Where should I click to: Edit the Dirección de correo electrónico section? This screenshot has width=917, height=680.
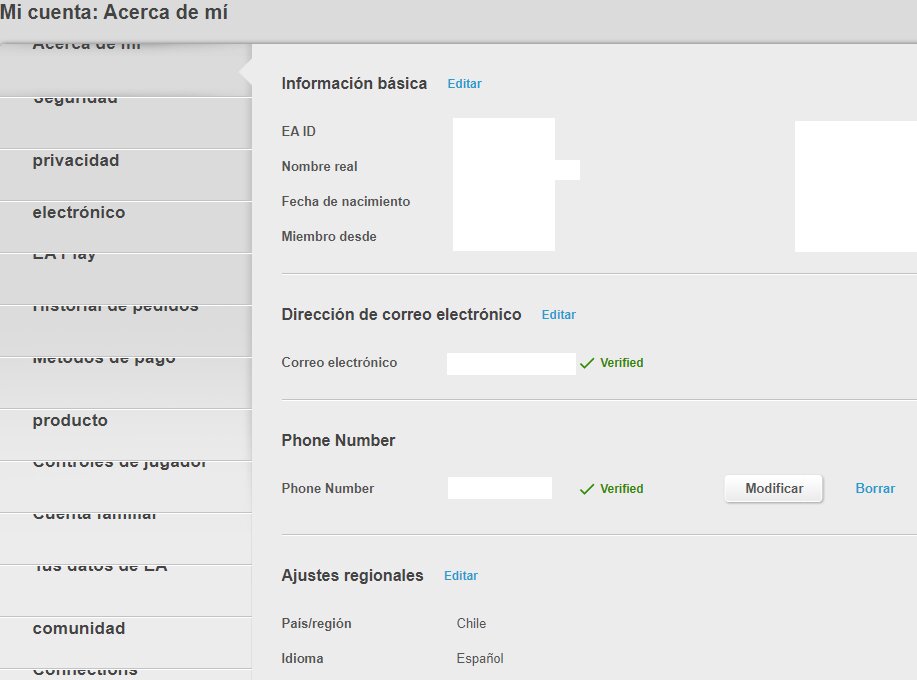[558, 315]
